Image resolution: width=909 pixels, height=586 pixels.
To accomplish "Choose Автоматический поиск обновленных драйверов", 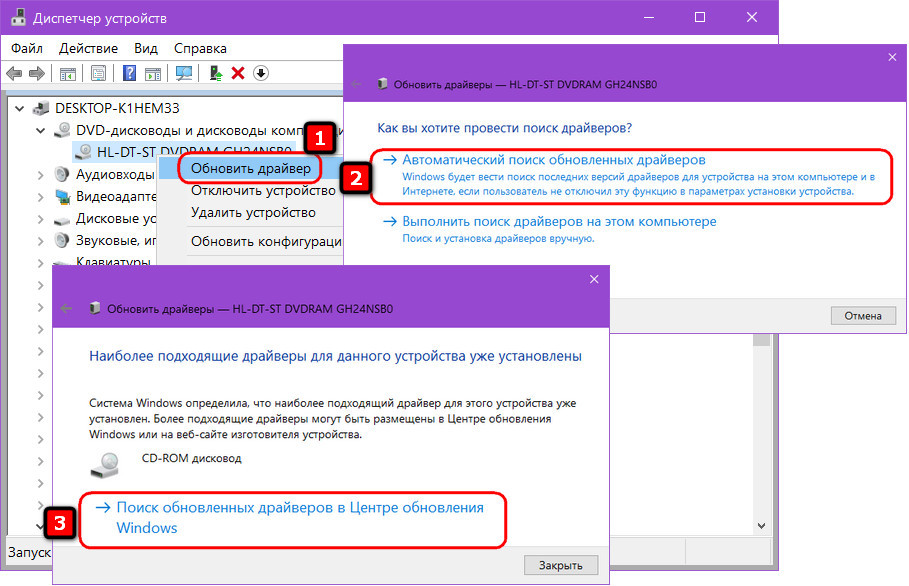I will pos(554,160).
